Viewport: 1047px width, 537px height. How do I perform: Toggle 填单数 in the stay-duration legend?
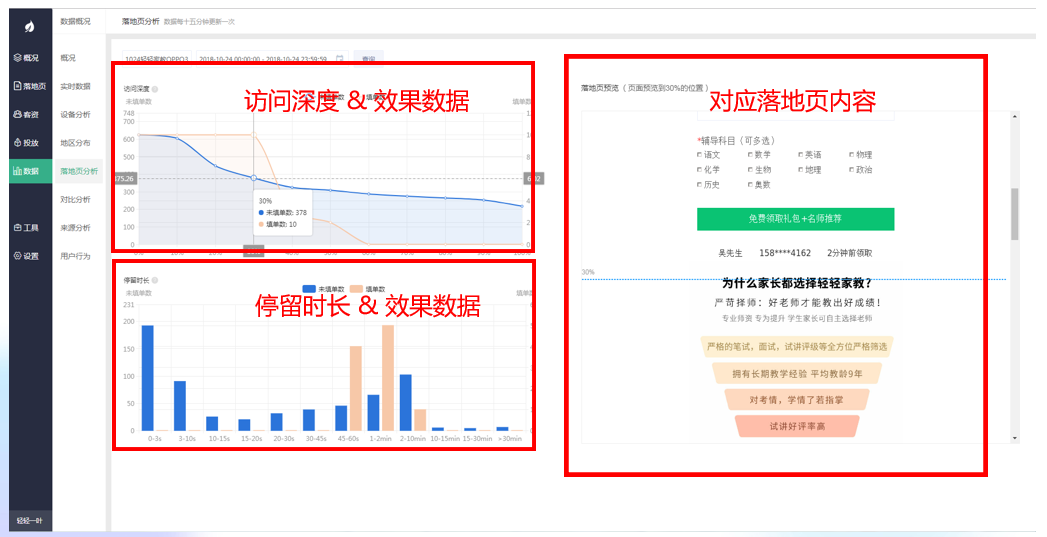368,289
